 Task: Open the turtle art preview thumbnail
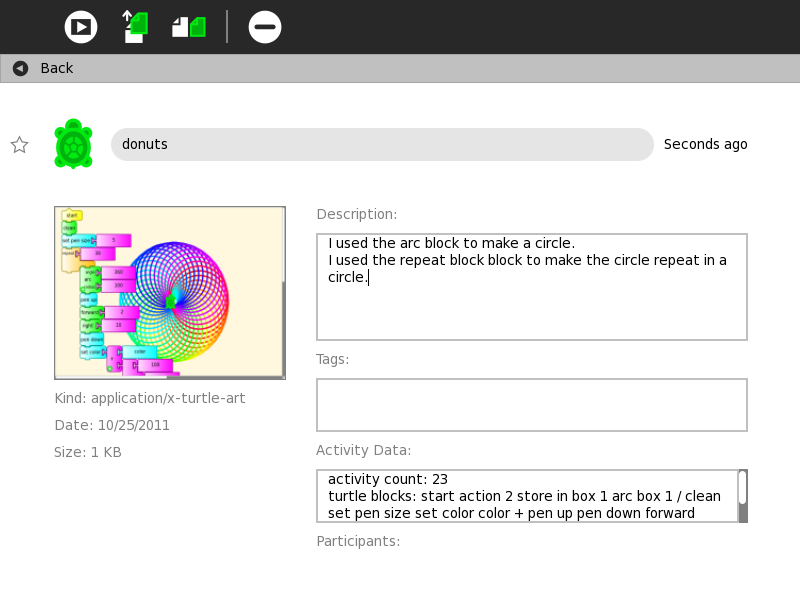point(170,292)
